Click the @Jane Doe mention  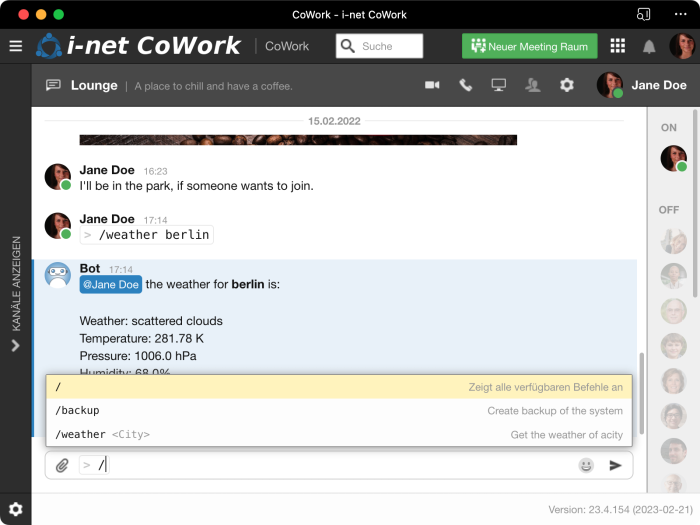[110, 284]
